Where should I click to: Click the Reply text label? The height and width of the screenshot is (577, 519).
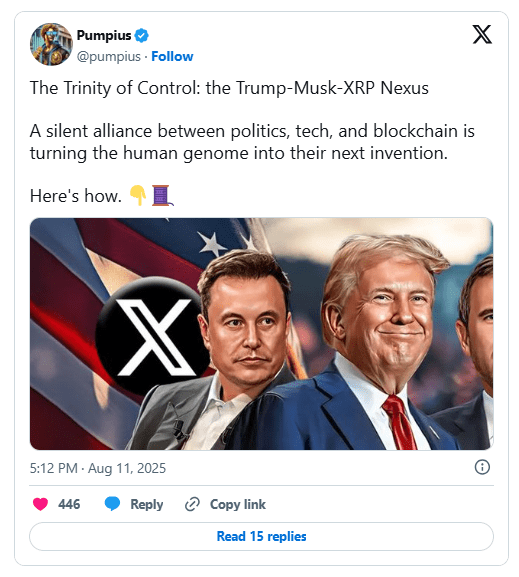tap(146, 504)
